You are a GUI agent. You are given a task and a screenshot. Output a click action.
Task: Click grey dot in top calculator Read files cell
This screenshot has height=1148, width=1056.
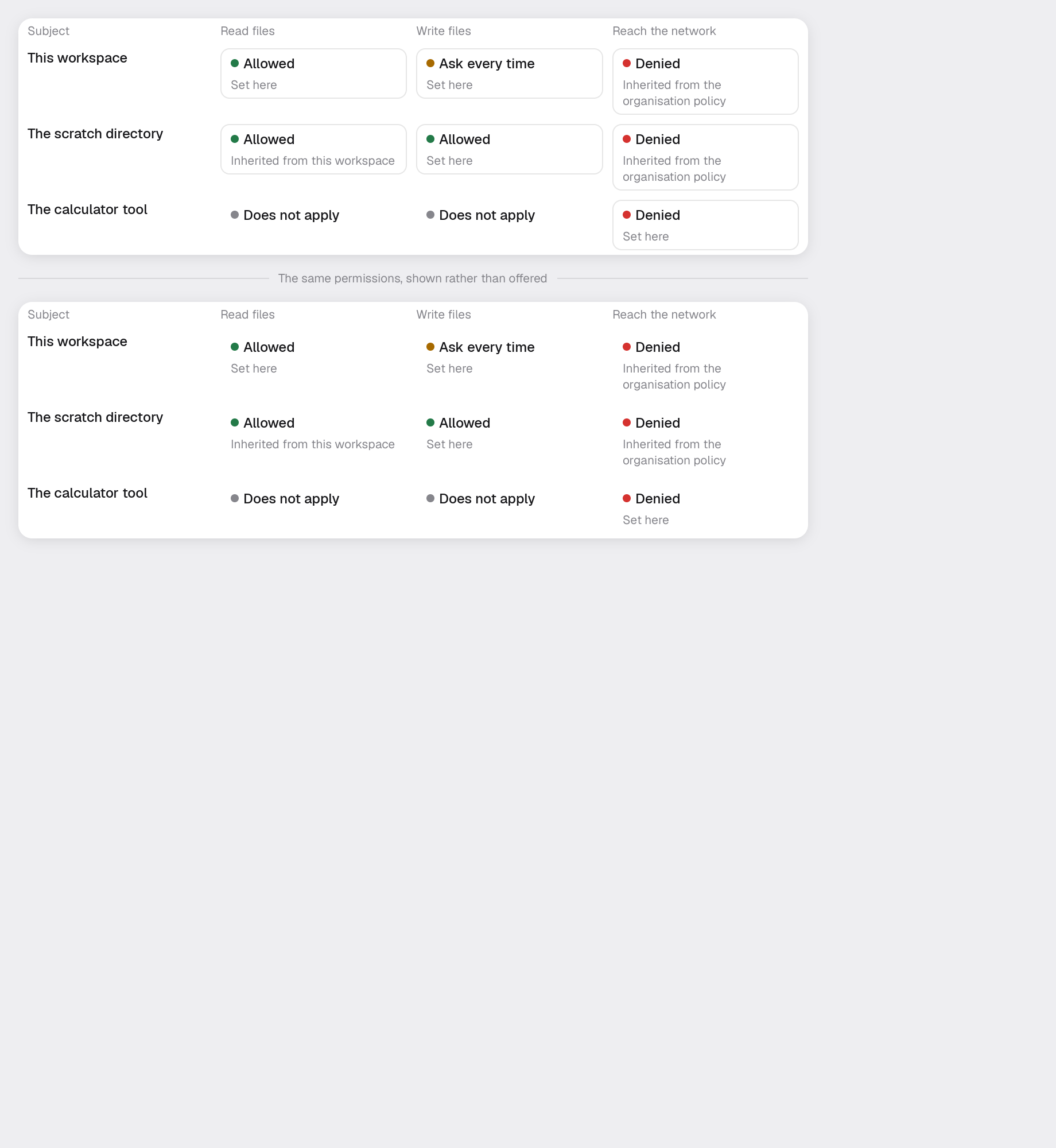(x=235, y=215)
